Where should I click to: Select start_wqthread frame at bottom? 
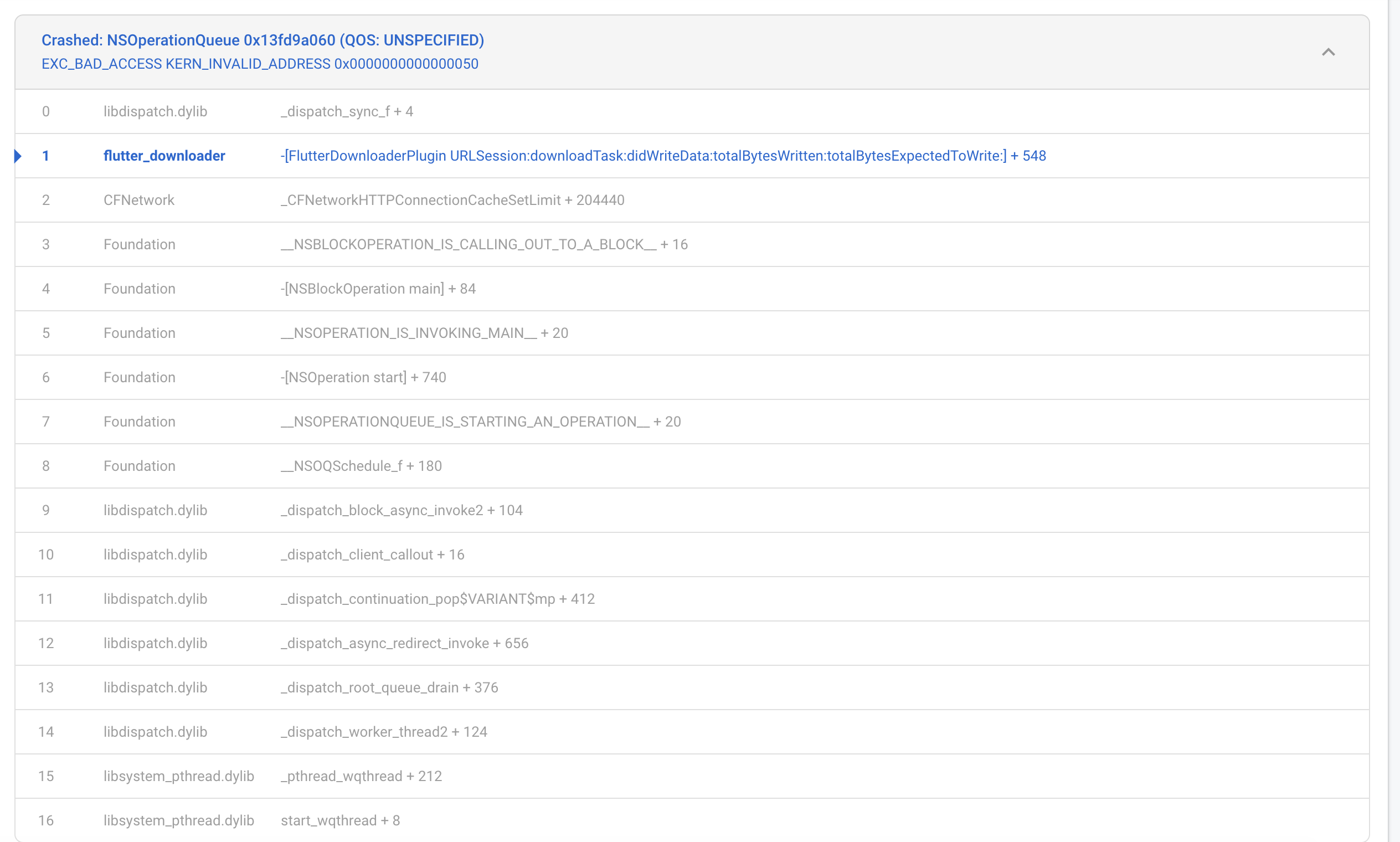pyautogui.click(x=341, y=820)
